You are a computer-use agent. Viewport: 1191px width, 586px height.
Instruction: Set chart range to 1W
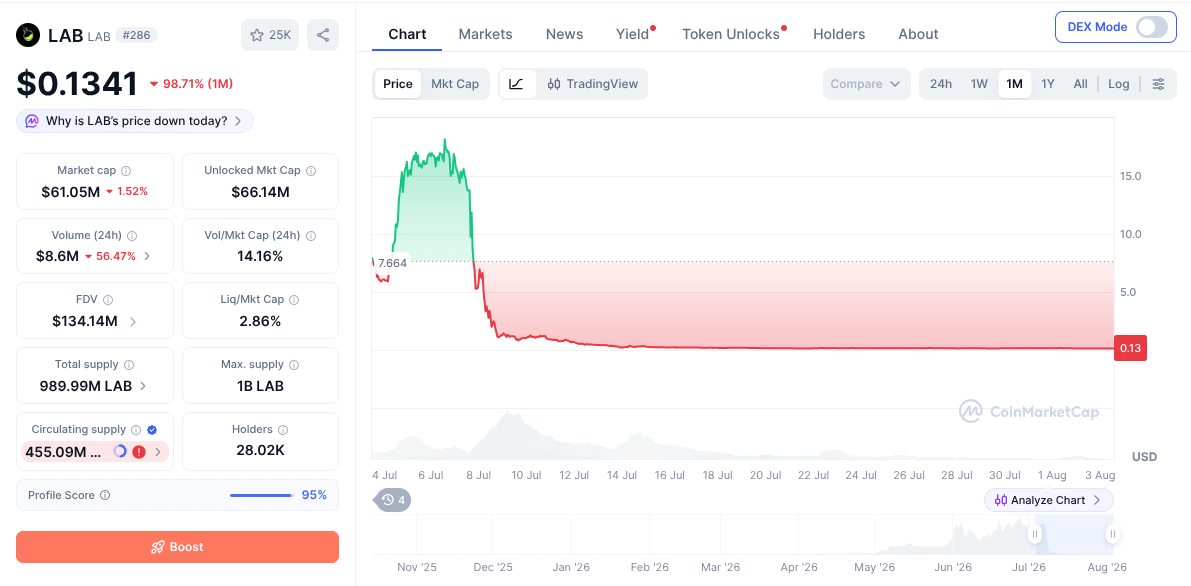point(979,84)
